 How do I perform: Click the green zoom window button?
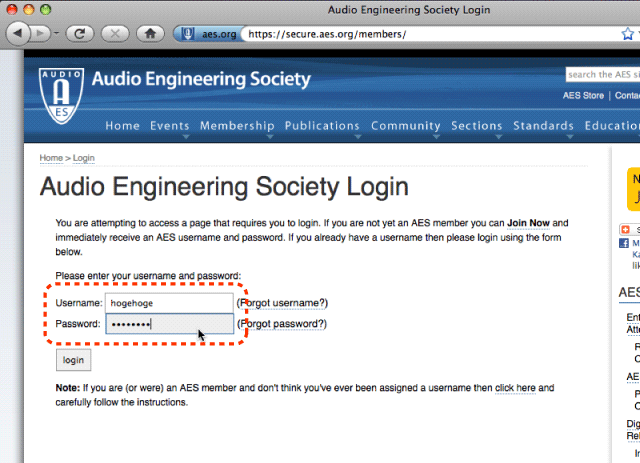[x=45, y=9]
